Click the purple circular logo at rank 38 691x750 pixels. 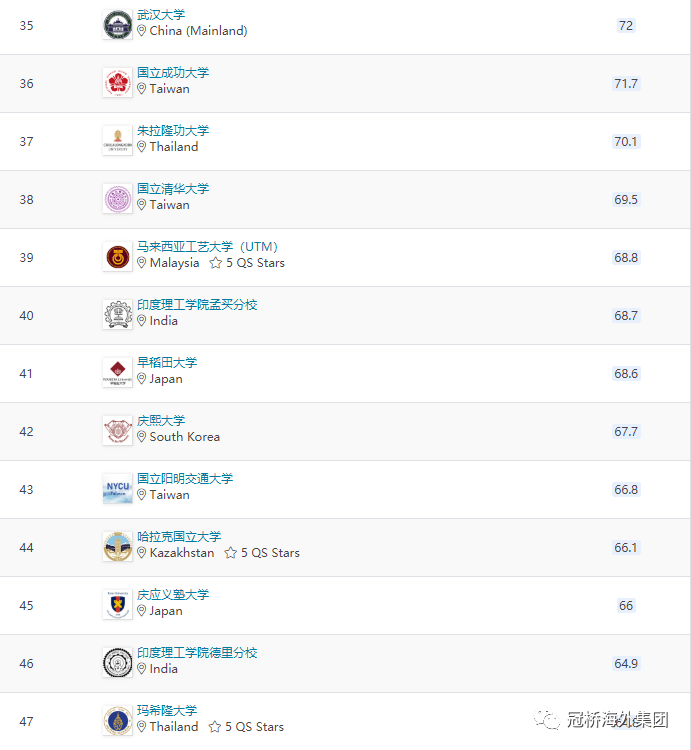coord(118,199)
